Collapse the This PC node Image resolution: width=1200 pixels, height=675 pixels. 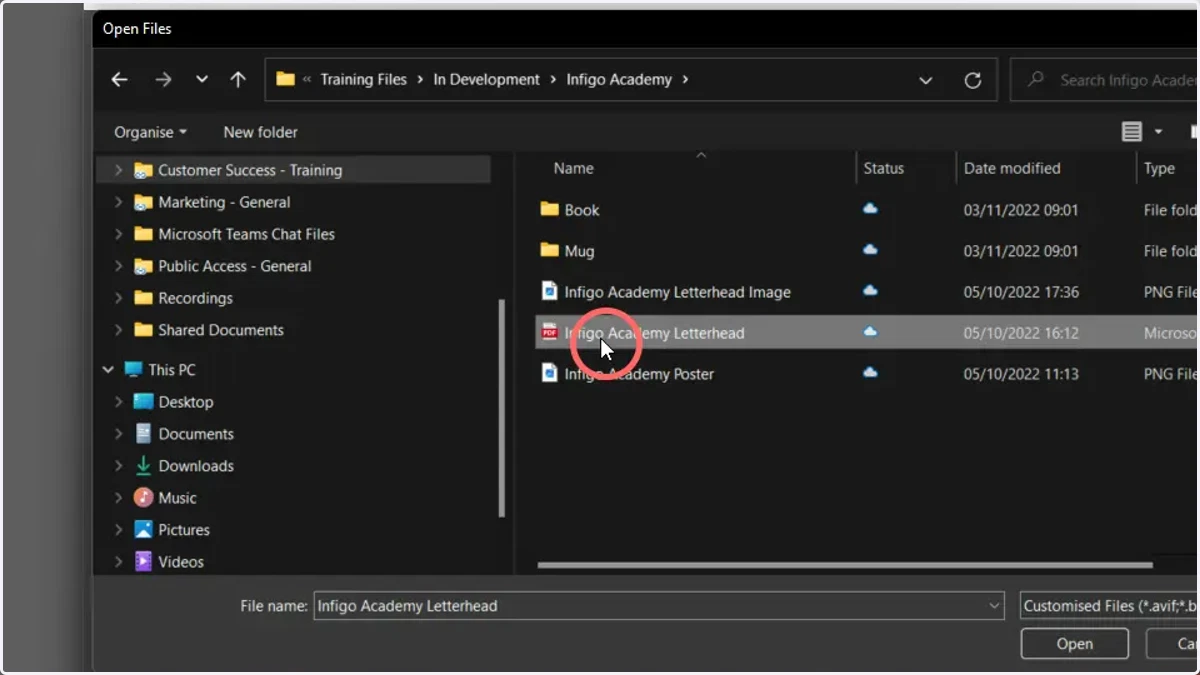(108, 370)
